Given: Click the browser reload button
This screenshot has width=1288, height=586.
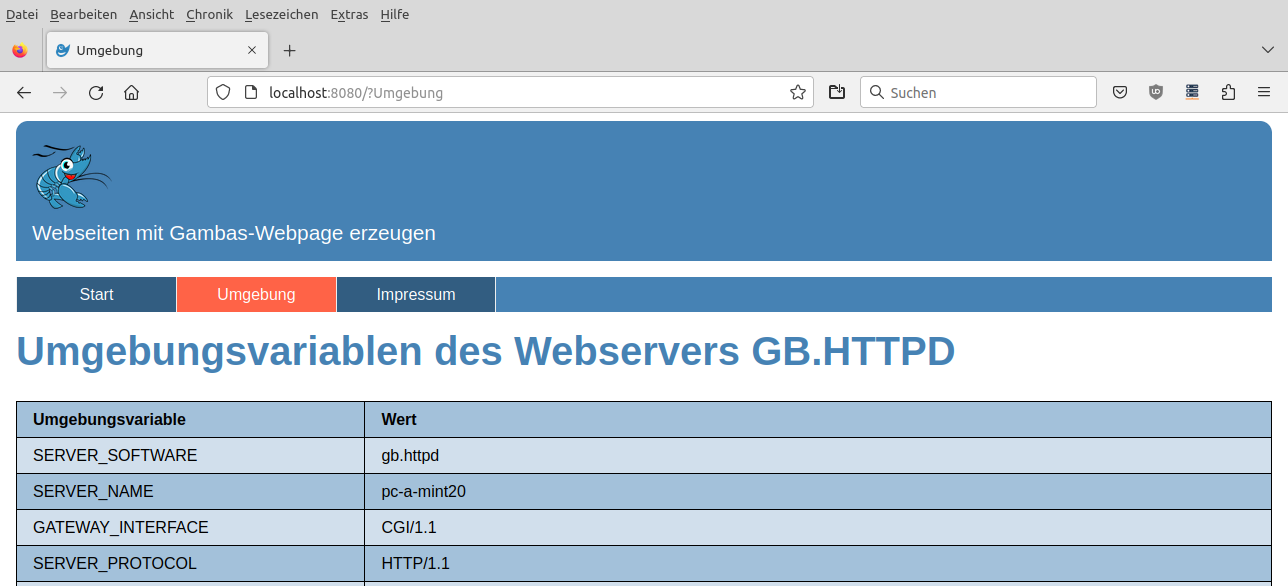Looking at the screenshot, I should (x=96, y=93).
